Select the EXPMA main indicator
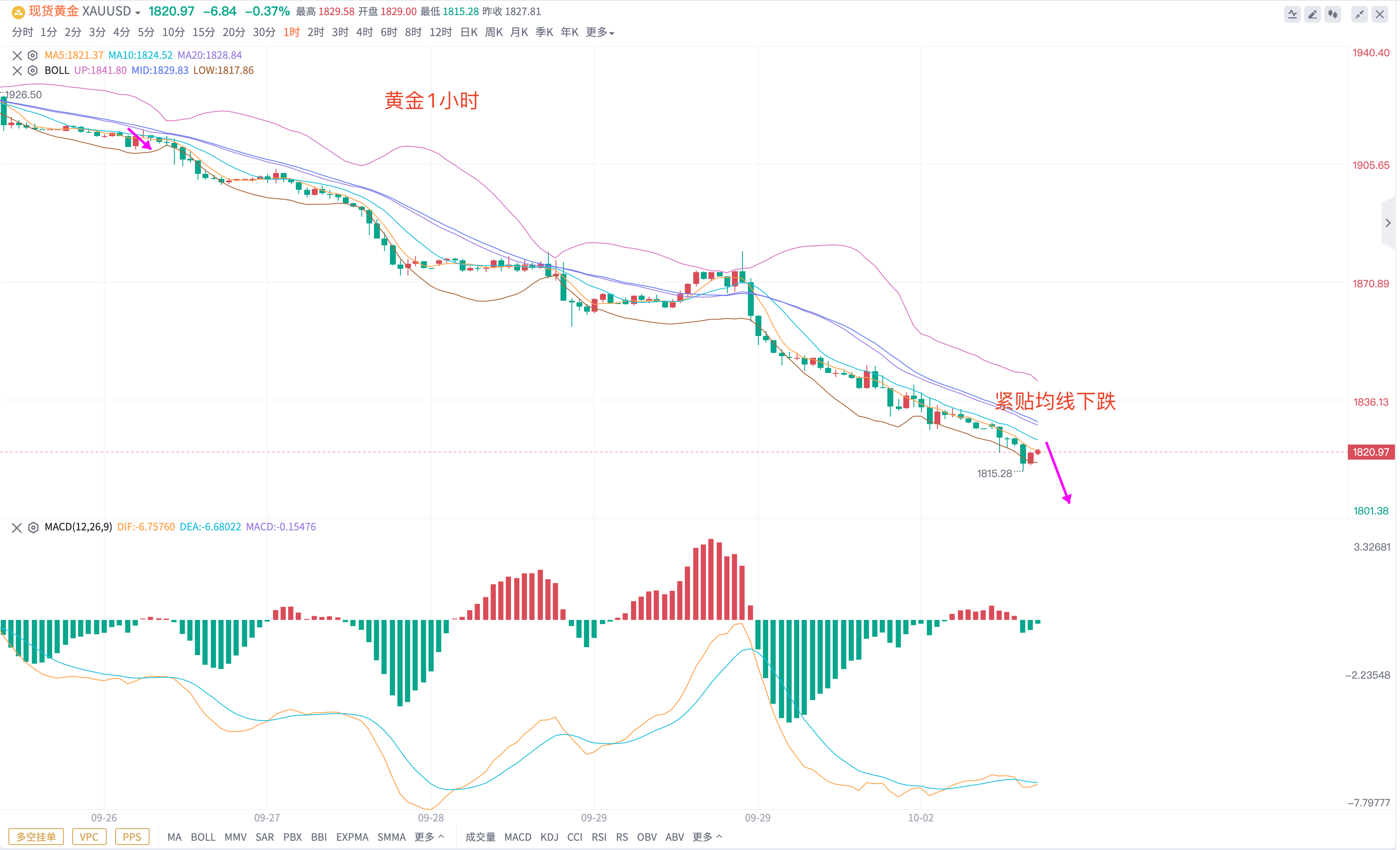This screenshot has height=850, width=1400. click(352, 837)
